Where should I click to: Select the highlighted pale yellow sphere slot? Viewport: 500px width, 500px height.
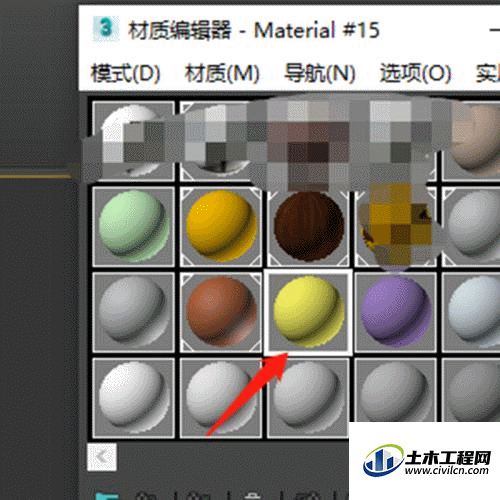click(x=308, y=312)
